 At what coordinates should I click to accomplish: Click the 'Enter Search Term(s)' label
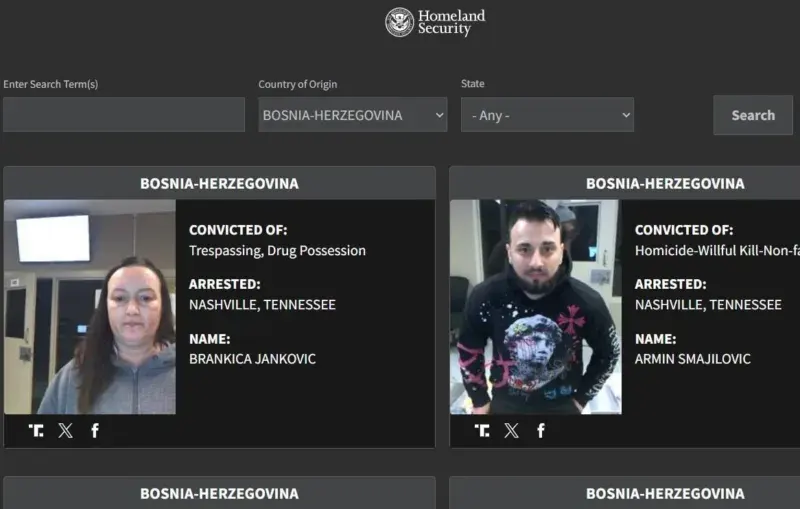pos(51,84)
